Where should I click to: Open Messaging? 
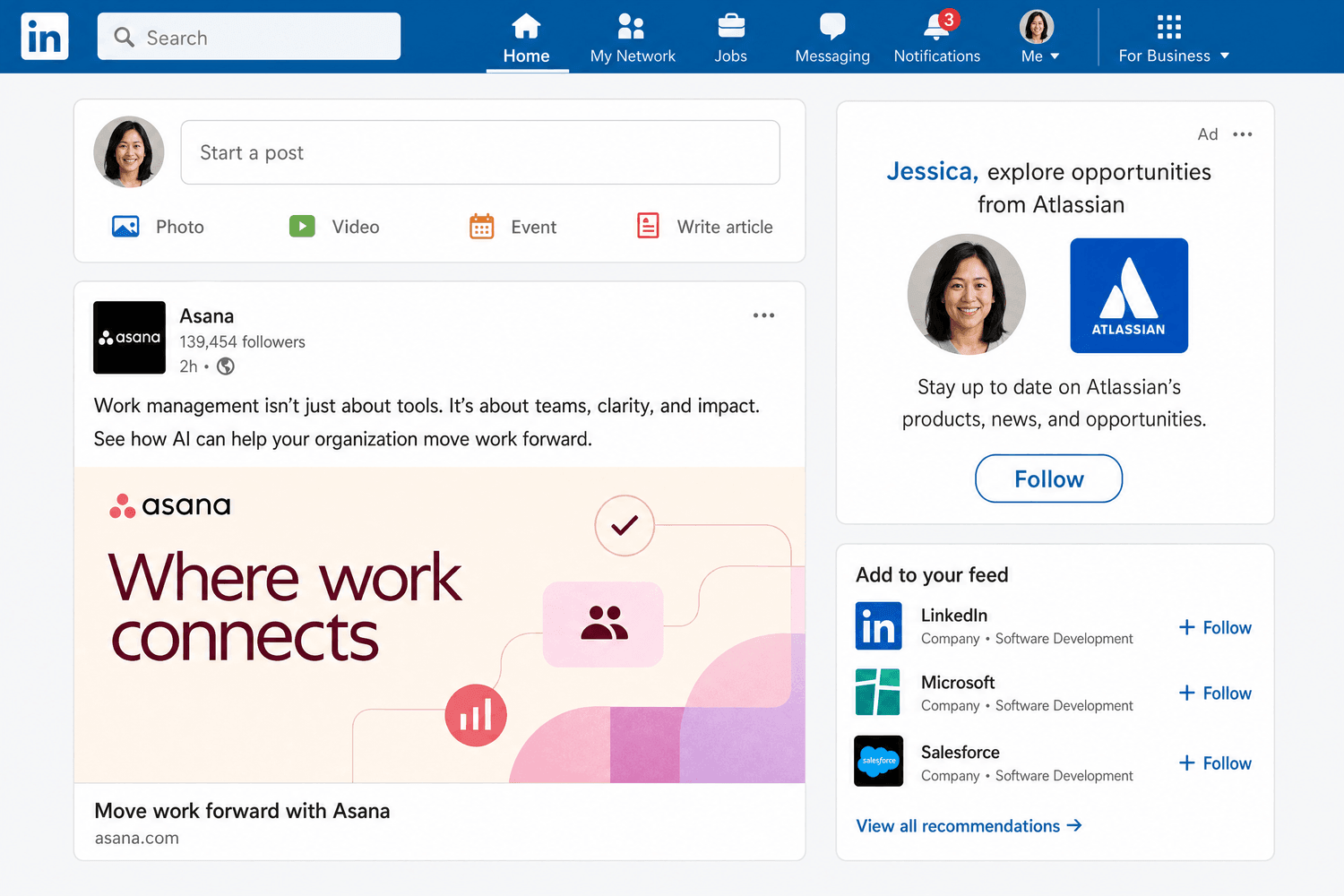click(x=832, y=39)
